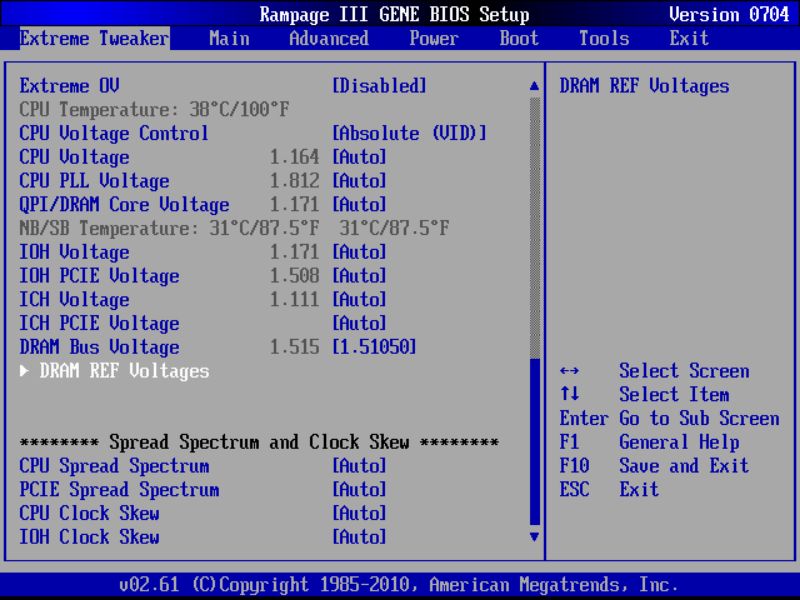Set ICH PCIE Voltage [Auto] value
800x600 pixels.
359,323
